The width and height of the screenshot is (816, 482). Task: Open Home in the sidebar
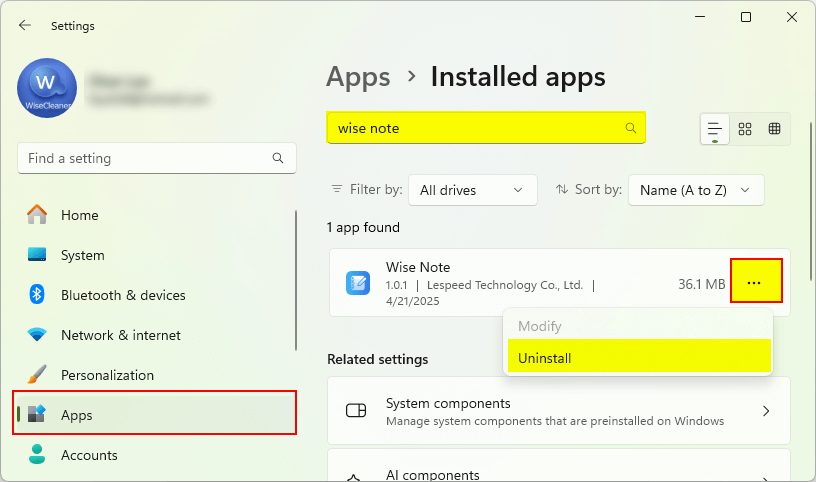click(156, 215)
